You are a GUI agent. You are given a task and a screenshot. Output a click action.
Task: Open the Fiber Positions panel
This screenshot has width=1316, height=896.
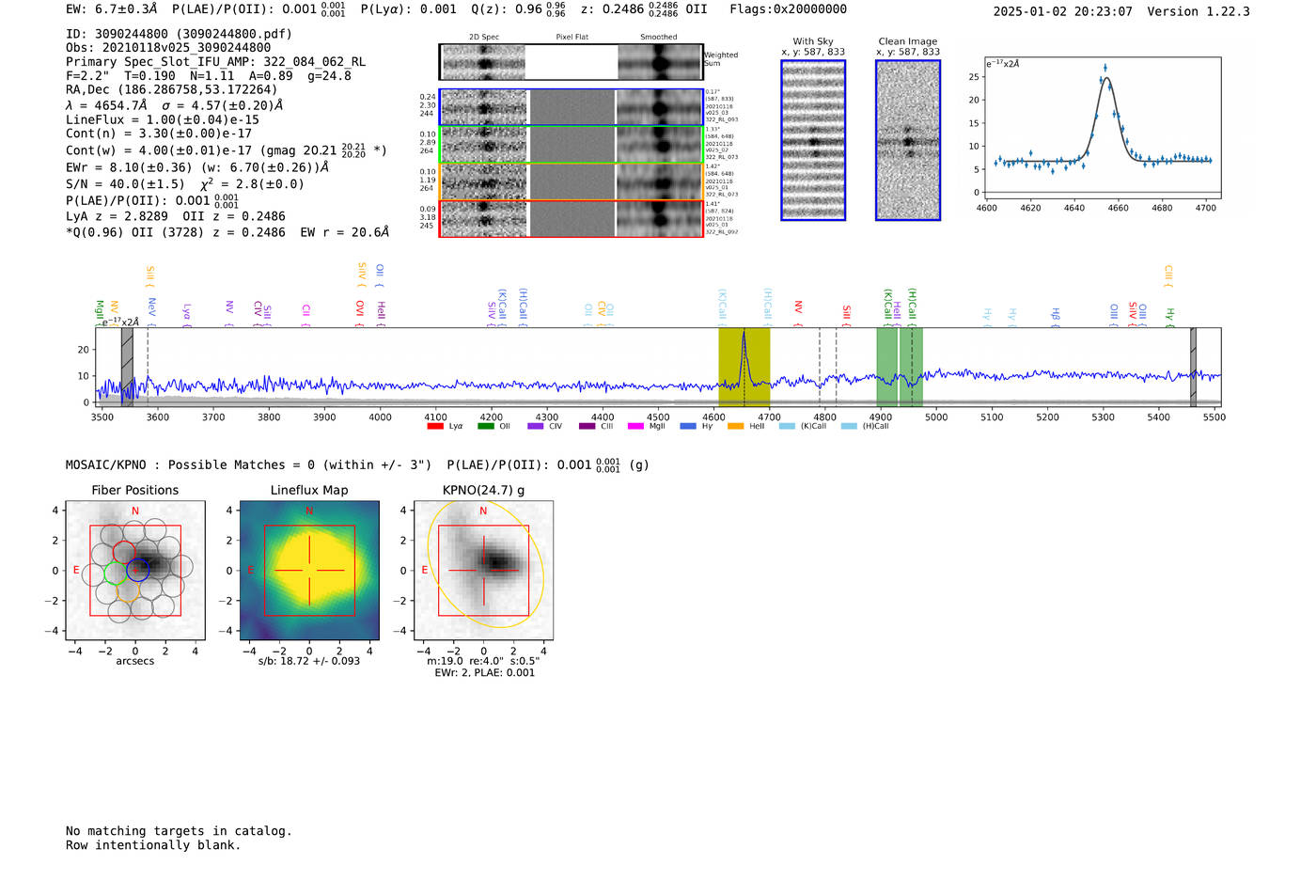pos(135,571)
